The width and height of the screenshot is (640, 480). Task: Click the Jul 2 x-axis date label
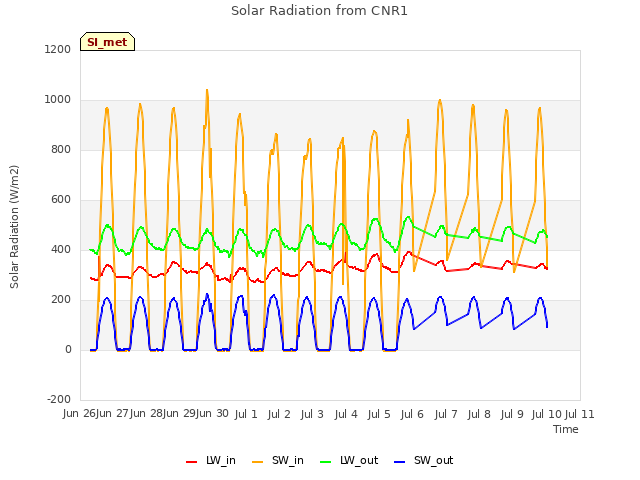pos(279,414)
